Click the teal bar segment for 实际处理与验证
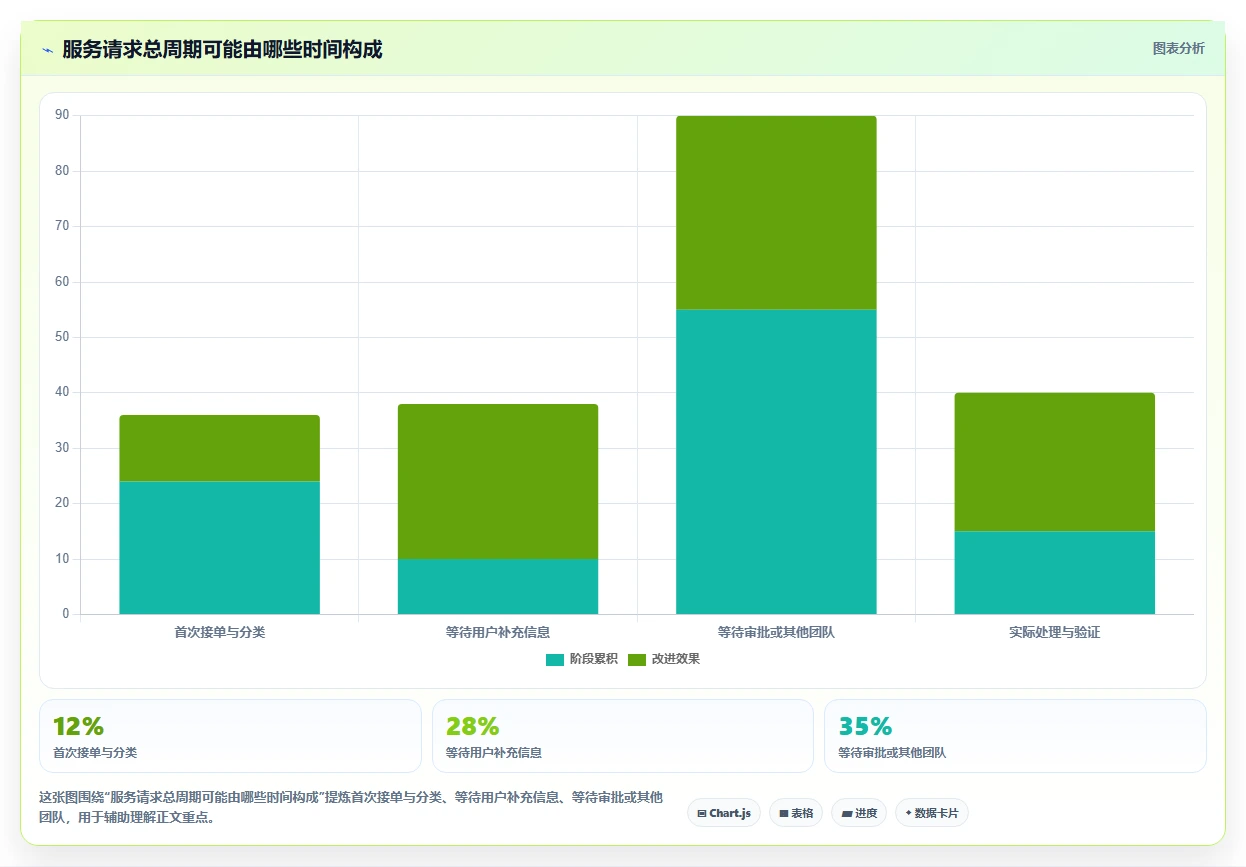The image size is (1246, 867). tap(1054, 572)
